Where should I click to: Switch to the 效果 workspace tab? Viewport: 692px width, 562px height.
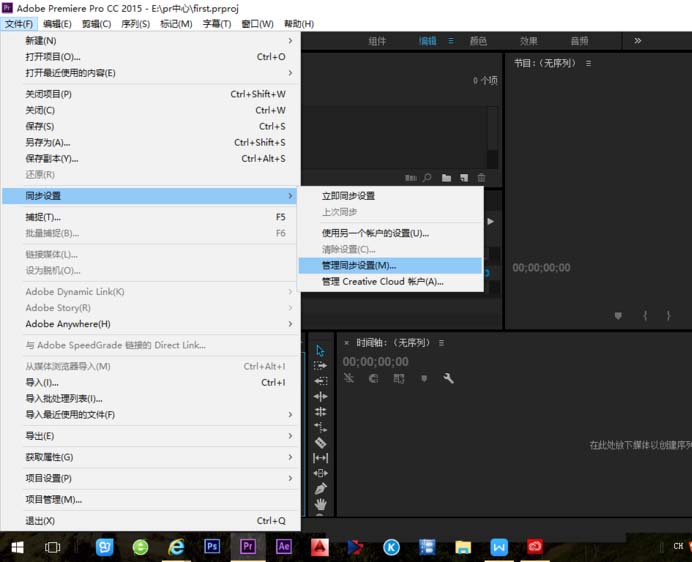528,41
